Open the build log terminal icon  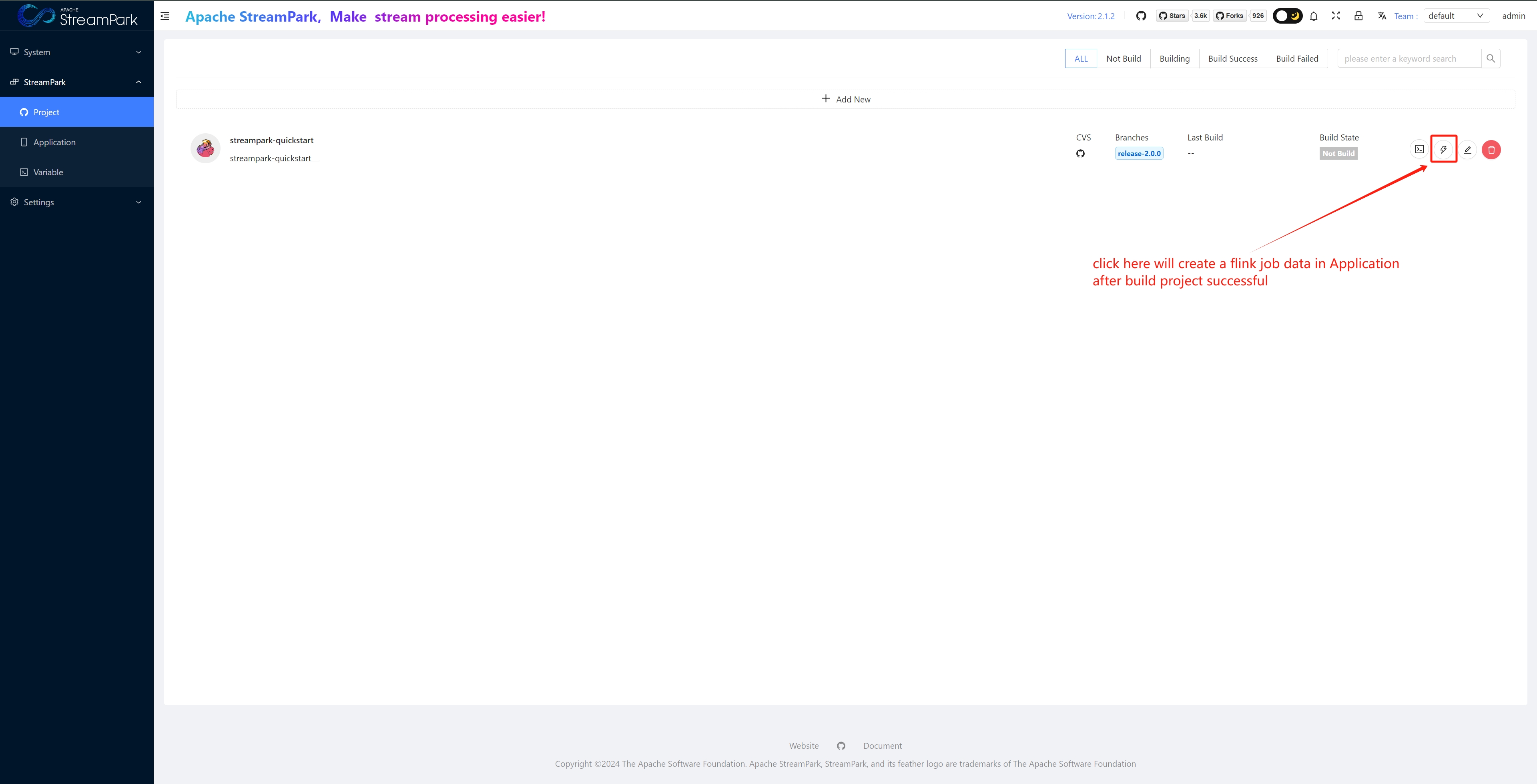pos(1419,149)
